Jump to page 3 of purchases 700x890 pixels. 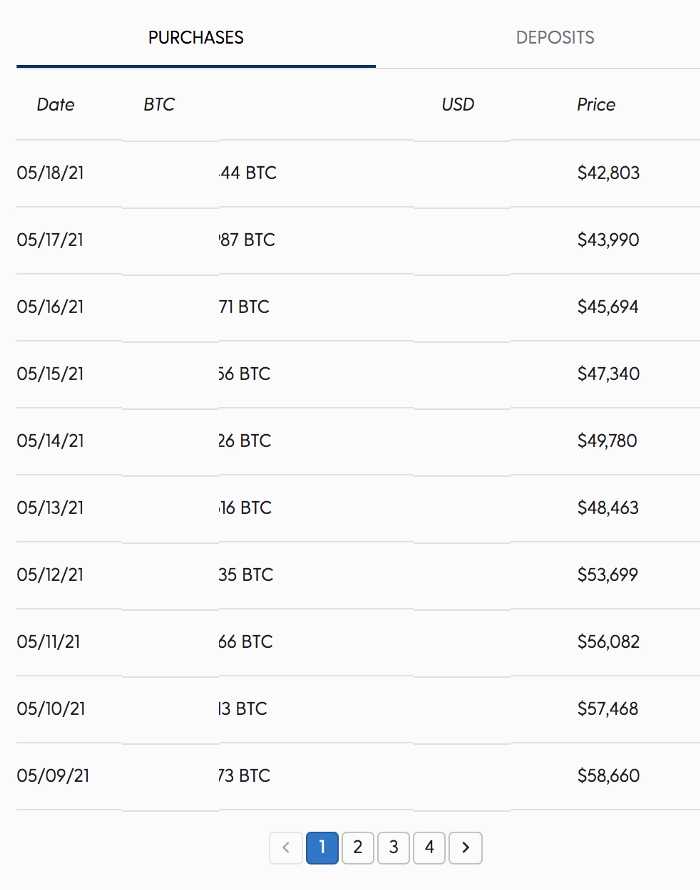point(394,848)
